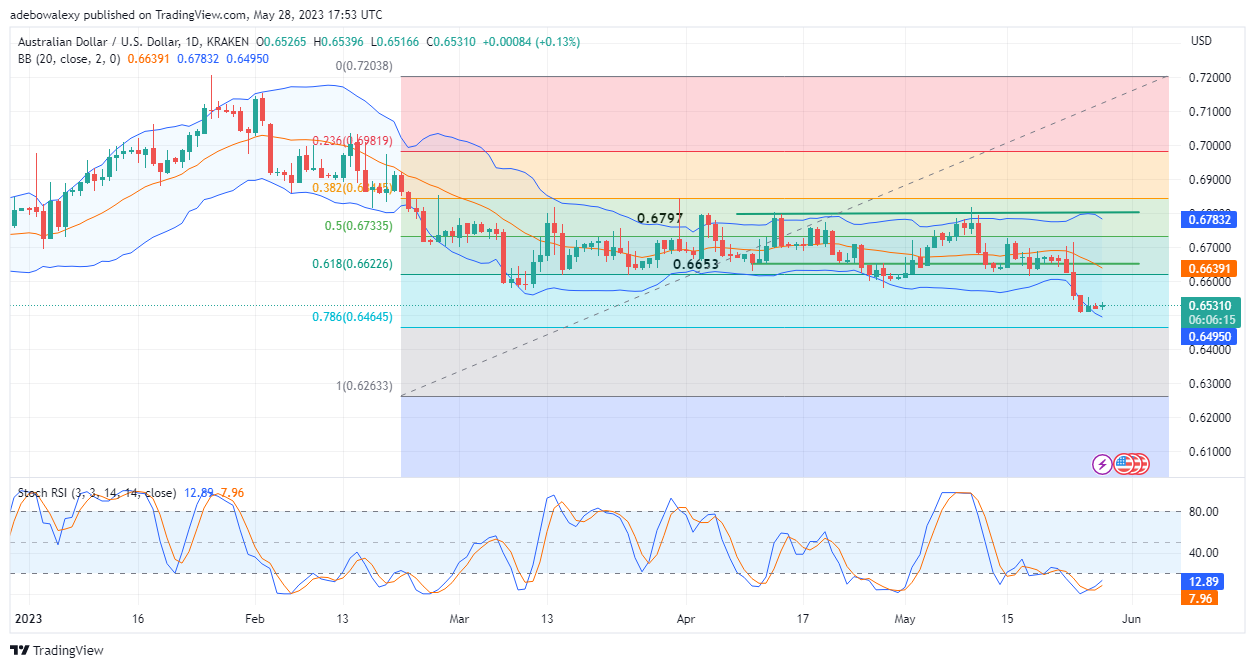Click the 0.236(0.69819) Fibonacci level label
1255x668 pixels.
[351, 141]
